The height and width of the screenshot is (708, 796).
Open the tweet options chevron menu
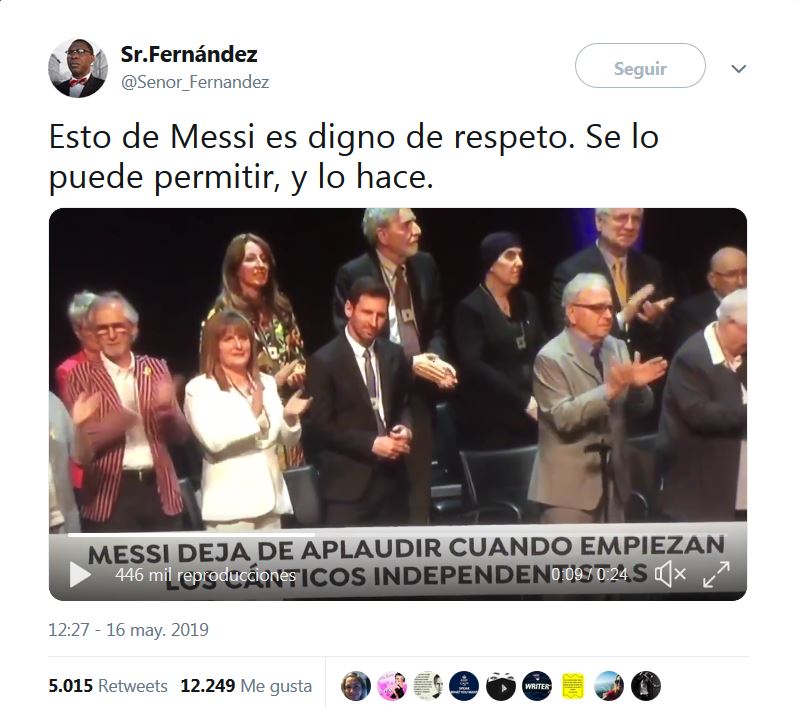pyautogui.click(x=739, y=69)
